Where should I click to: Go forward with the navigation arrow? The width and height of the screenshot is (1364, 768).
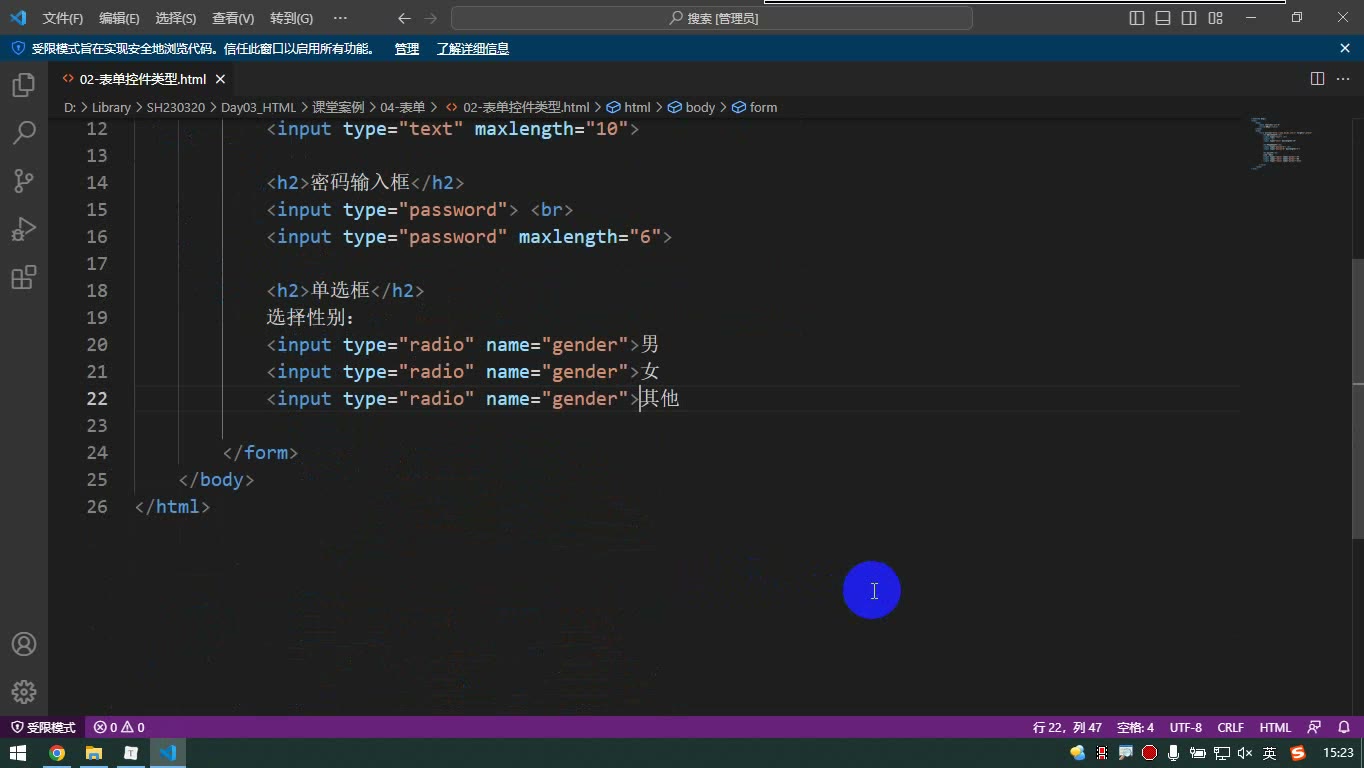tap(431, 18)
